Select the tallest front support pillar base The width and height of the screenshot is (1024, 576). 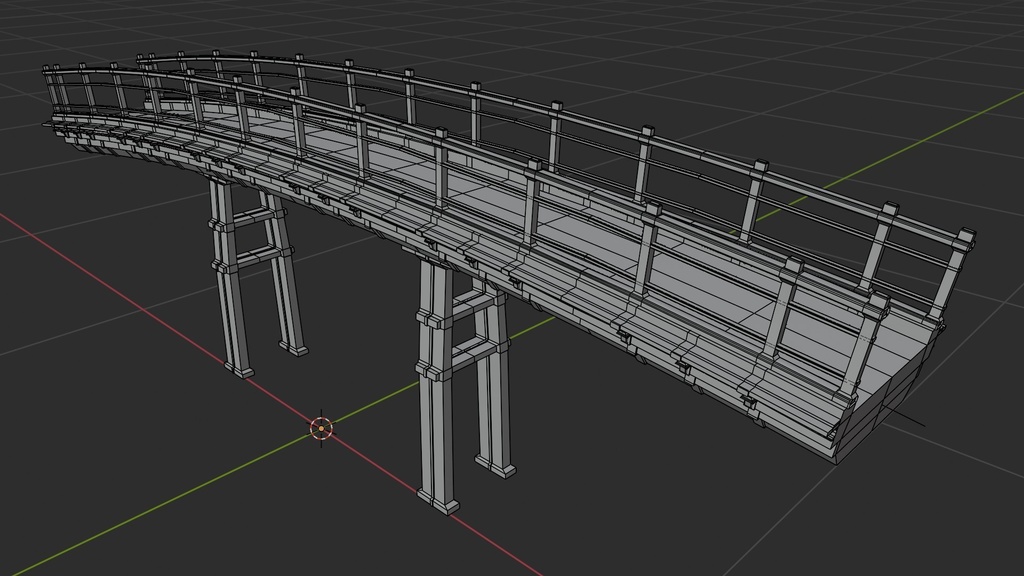[438, 500]
